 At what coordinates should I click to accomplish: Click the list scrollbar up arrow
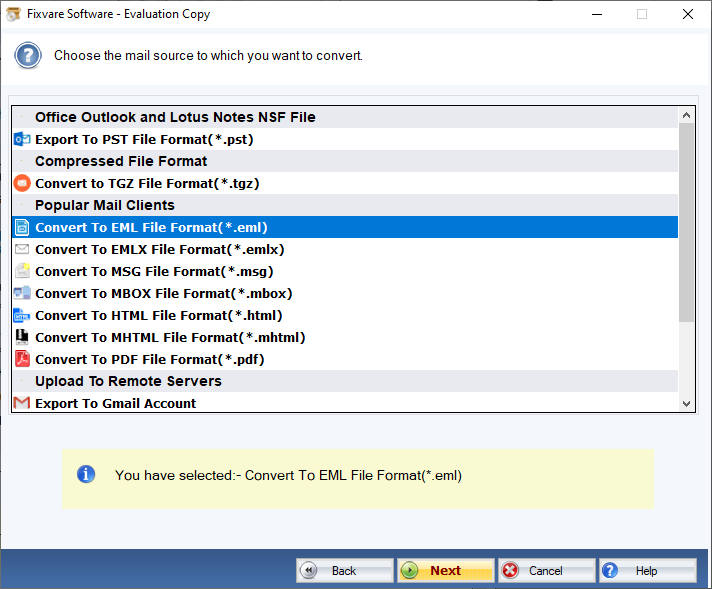point(686,115)
